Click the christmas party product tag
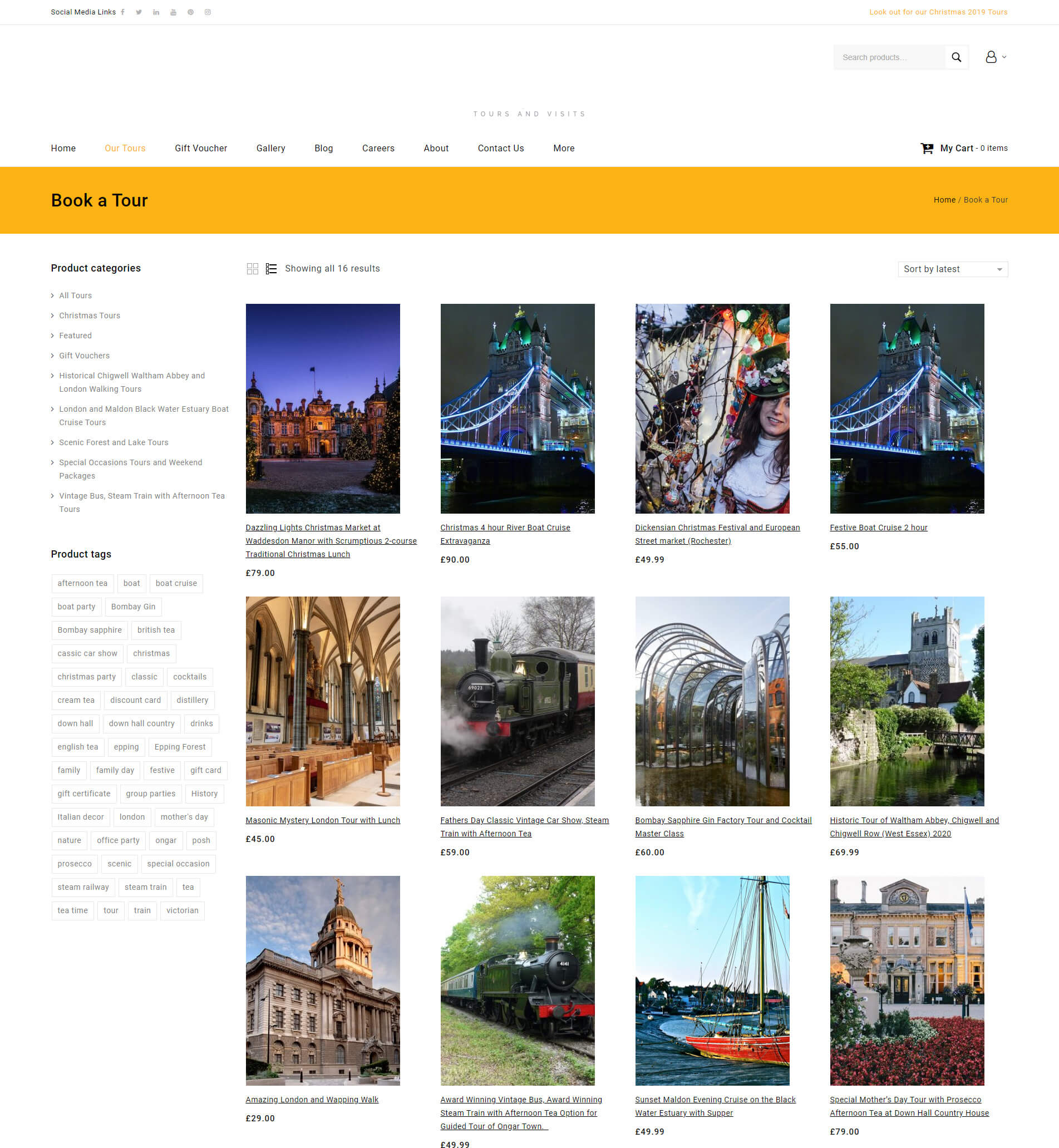This screenshot has height=1148, width=1059. [x=86, y=677]
